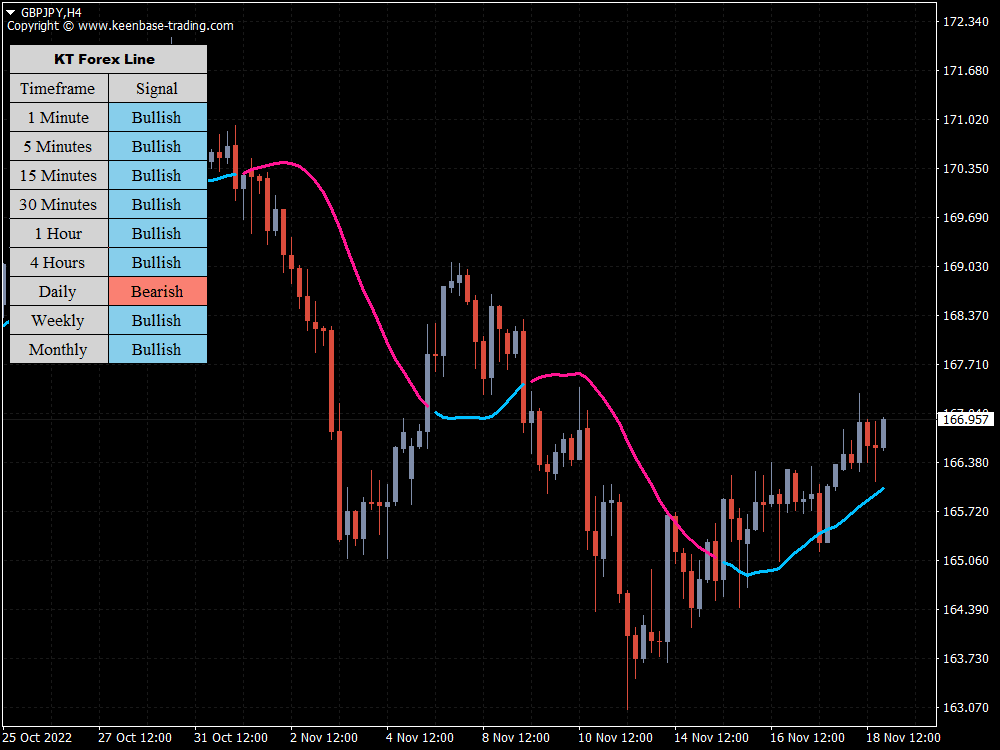The image size is (1000, 750).
Task: Click the KT Forex Line panel header
Action: (108, 59)
